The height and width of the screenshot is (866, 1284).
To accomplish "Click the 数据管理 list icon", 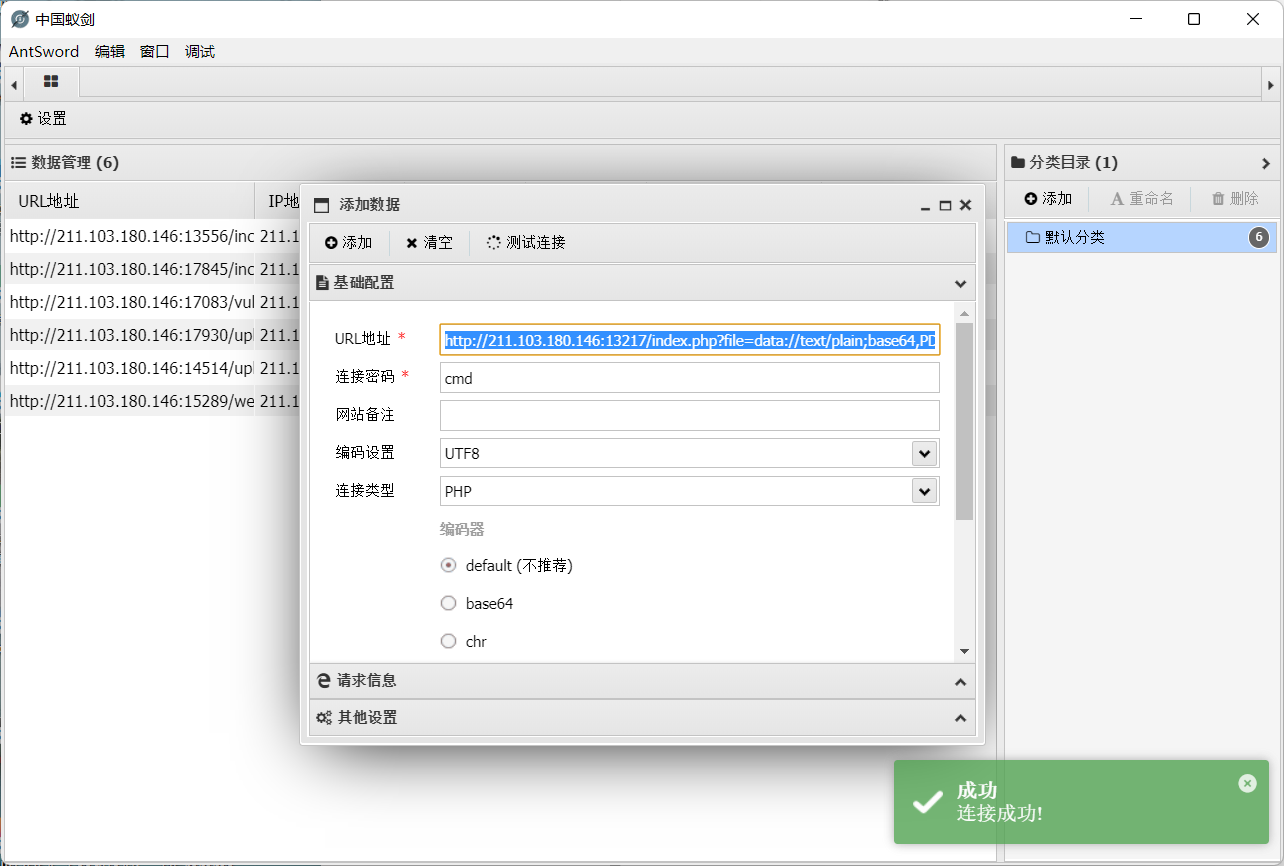I will pos(18,163).
